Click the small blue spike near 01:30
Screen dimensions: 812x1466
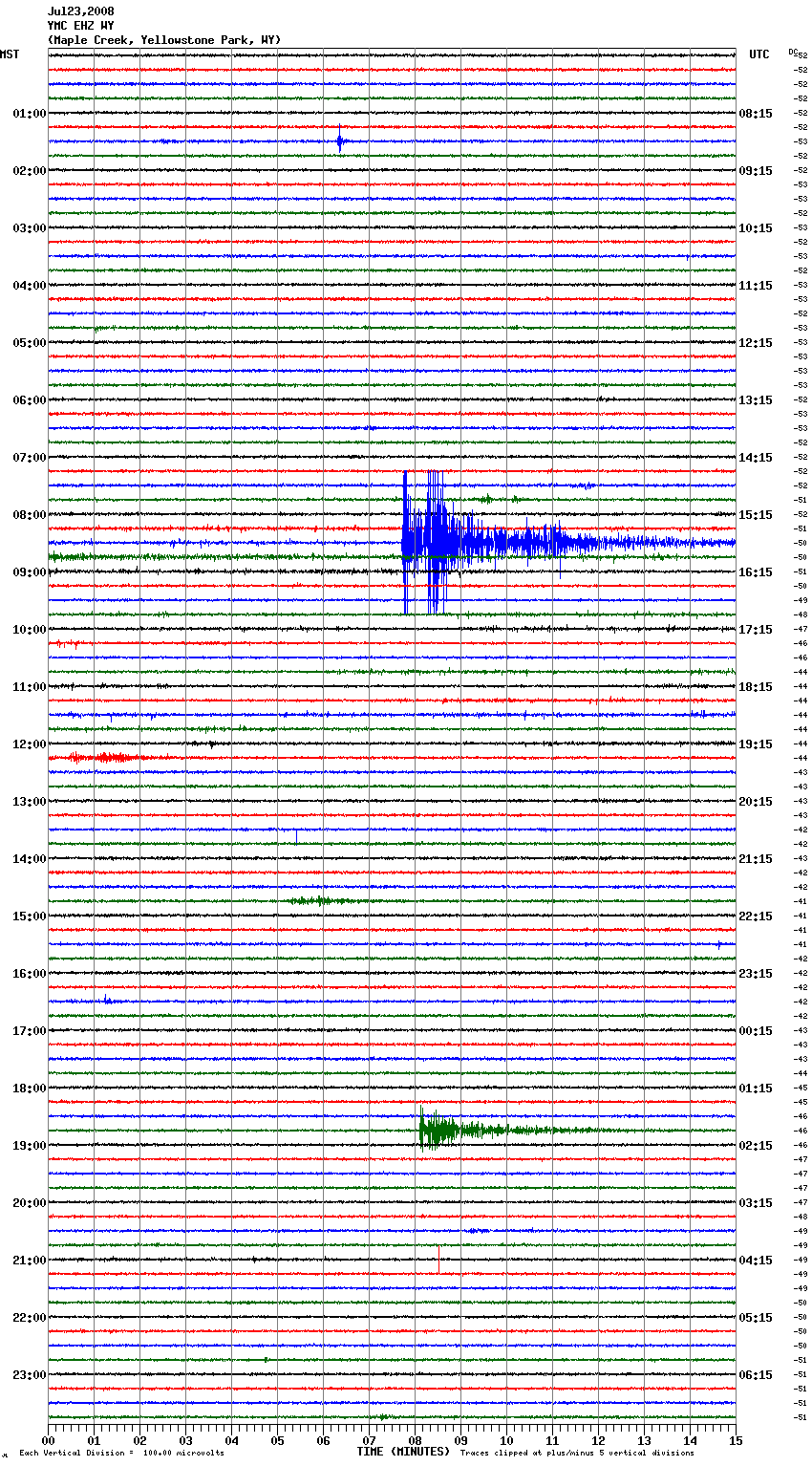339,141
